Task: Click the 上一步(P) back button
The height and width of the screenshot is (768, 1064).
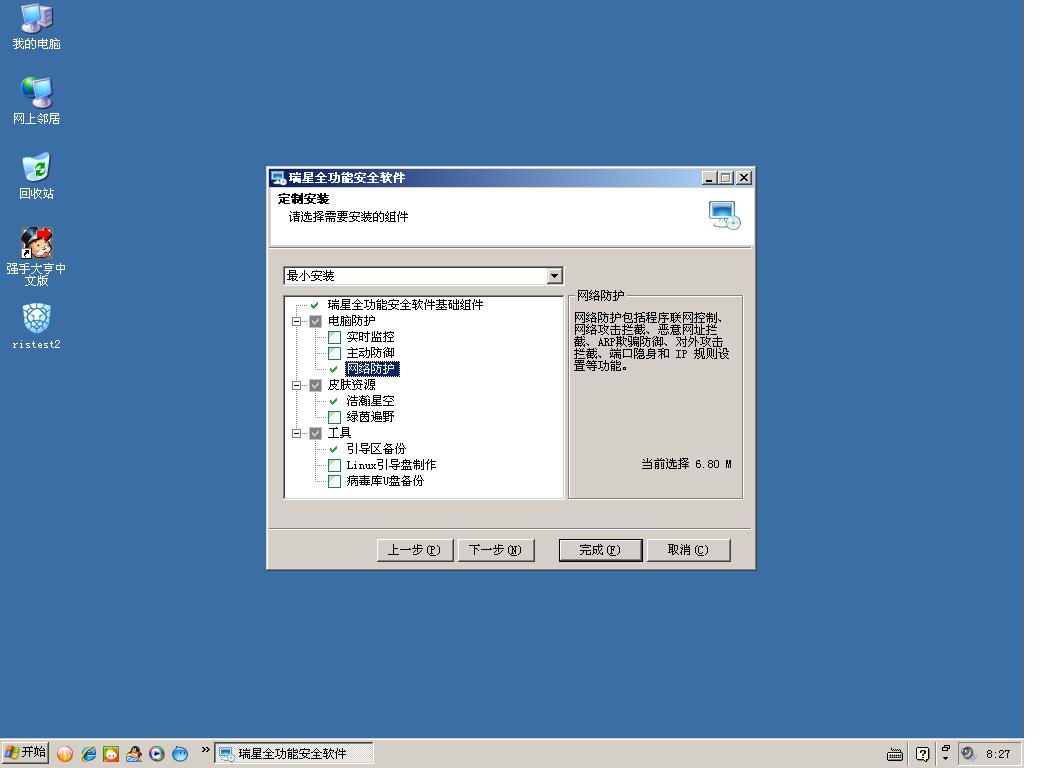Action: coord(415,550)
